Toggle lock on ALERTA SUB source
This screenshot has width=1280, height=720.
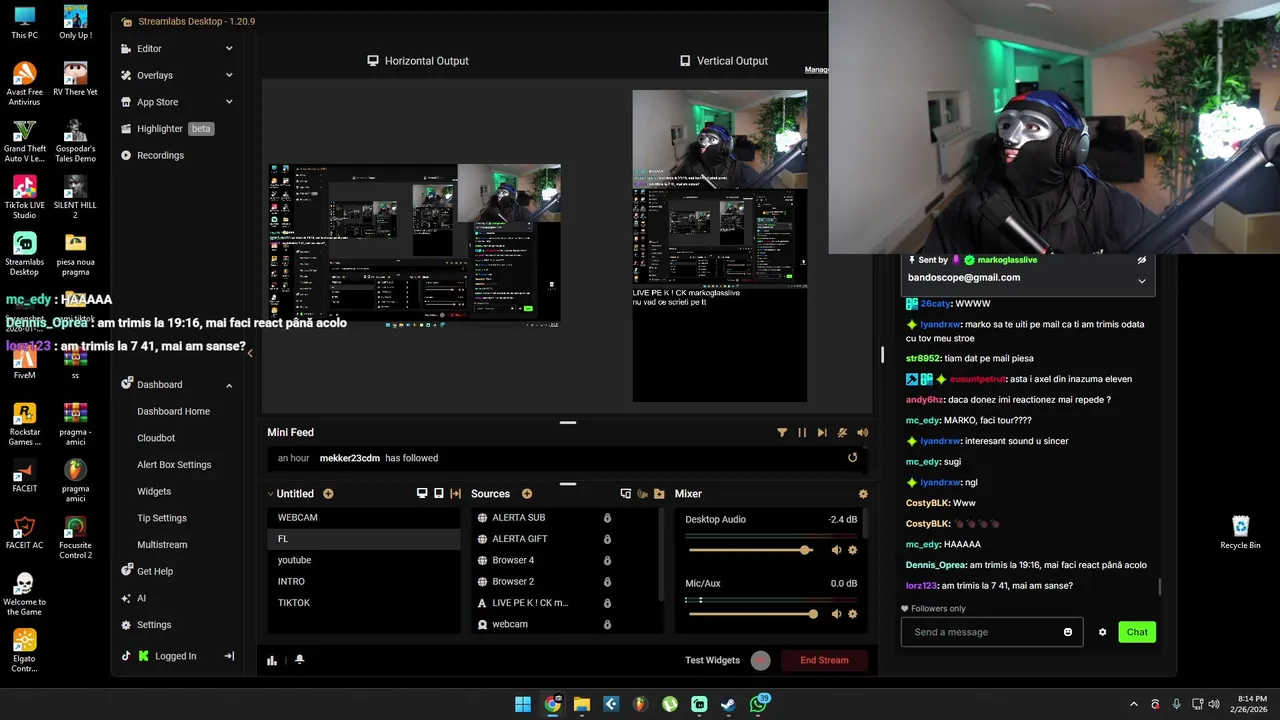pyautogui.click(x=607, y=518)
